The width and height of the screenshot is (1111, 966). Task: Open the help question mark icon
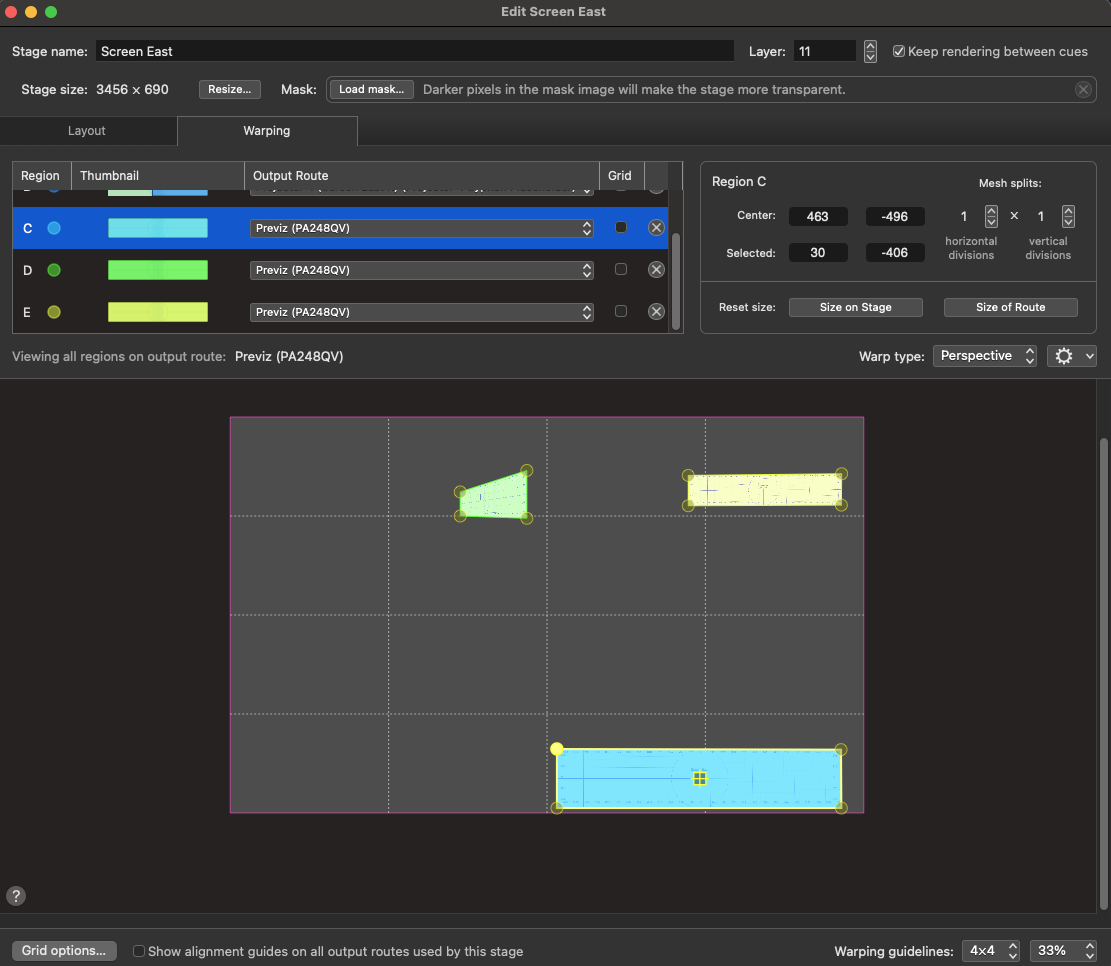click(x=17, y=895)
